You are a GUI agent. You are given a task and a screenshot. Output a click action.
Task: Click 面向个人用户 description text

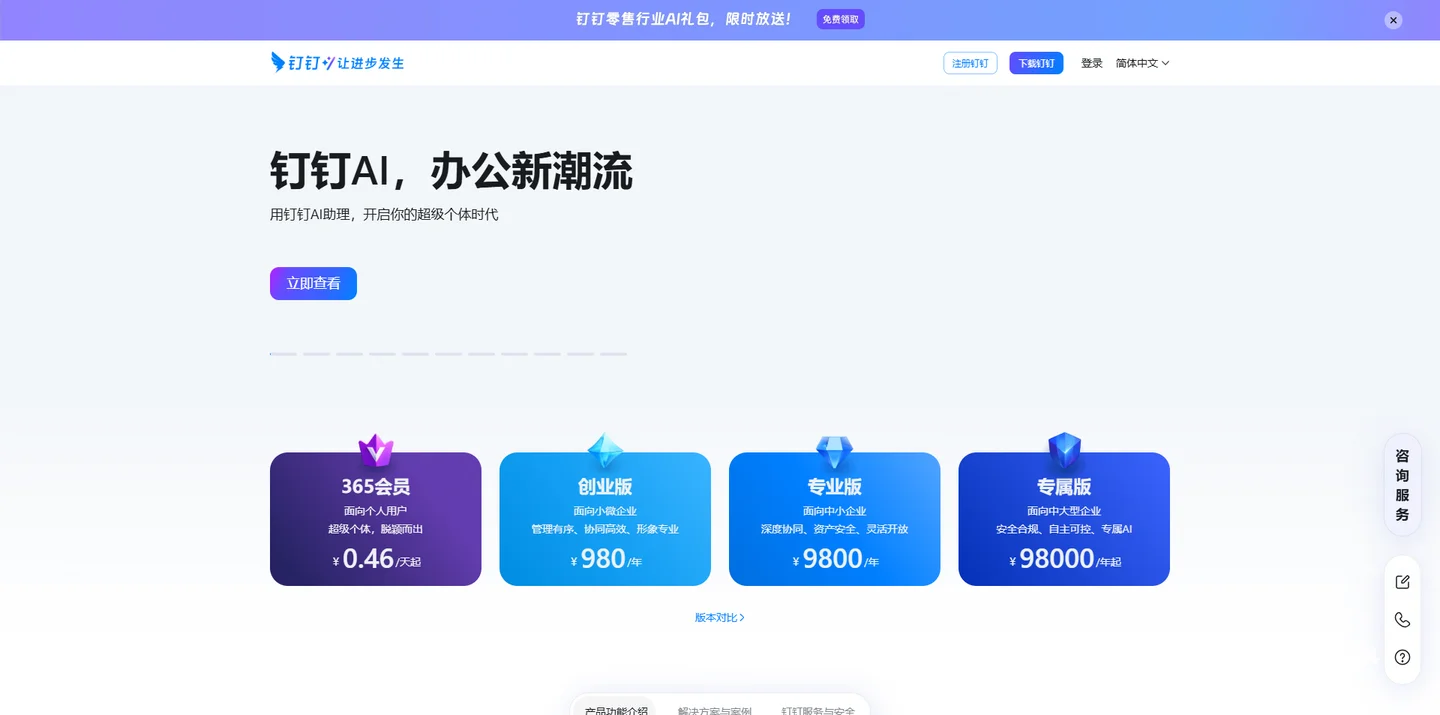click(376, 511)
